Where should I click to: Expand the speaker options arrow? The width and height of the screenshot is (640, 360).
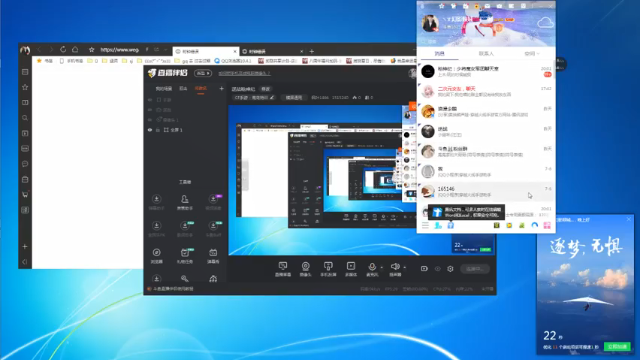pos(404,268)
